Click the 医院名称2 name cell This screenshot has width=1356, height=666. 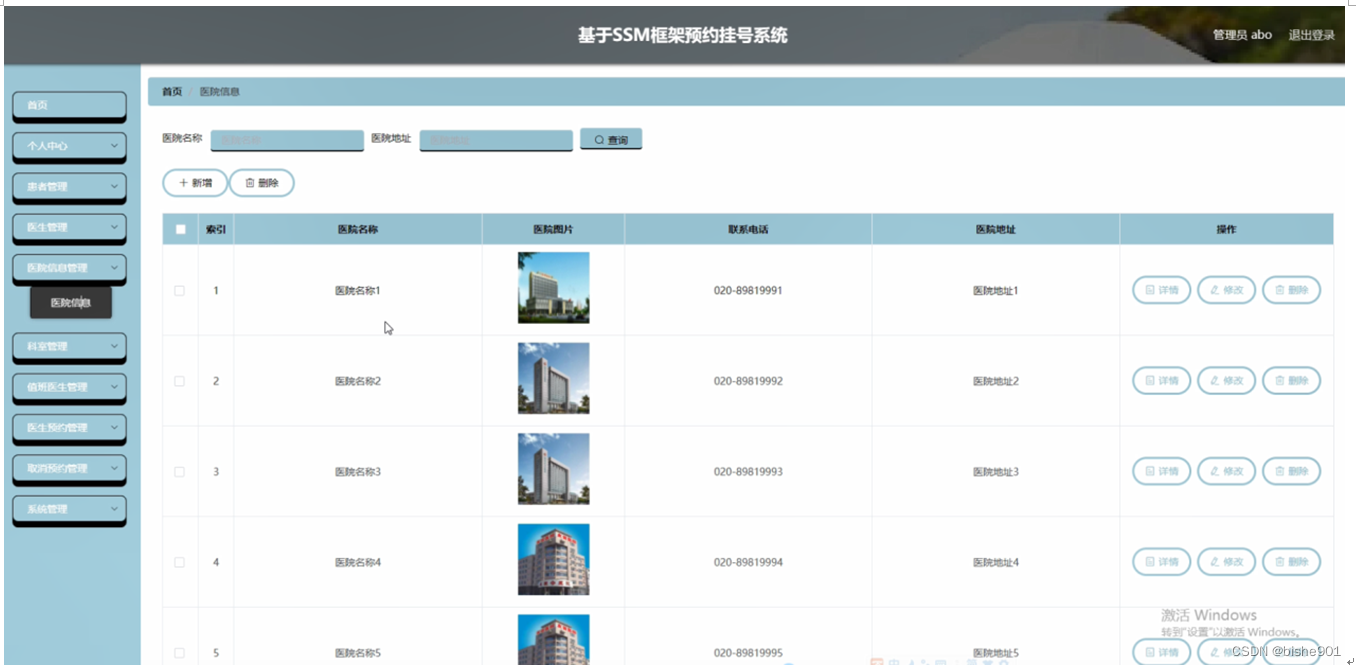(x=357, y=381)
